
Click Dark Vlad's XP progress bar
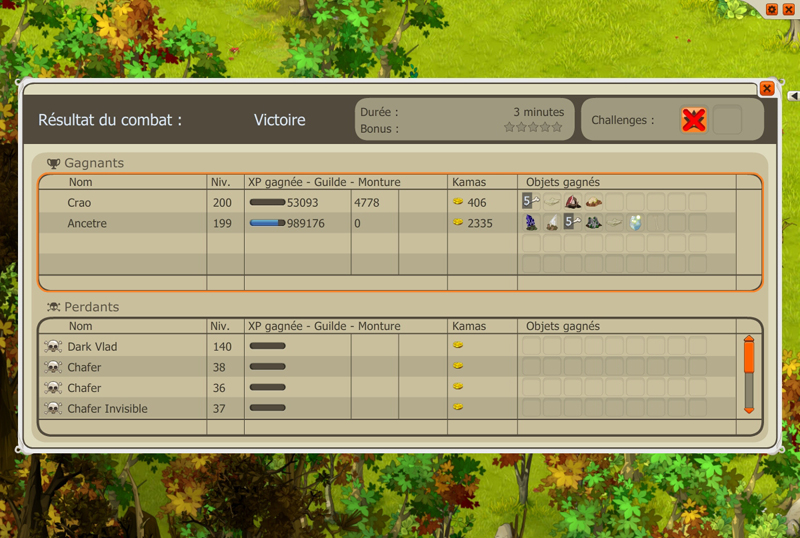coord(267,346)
